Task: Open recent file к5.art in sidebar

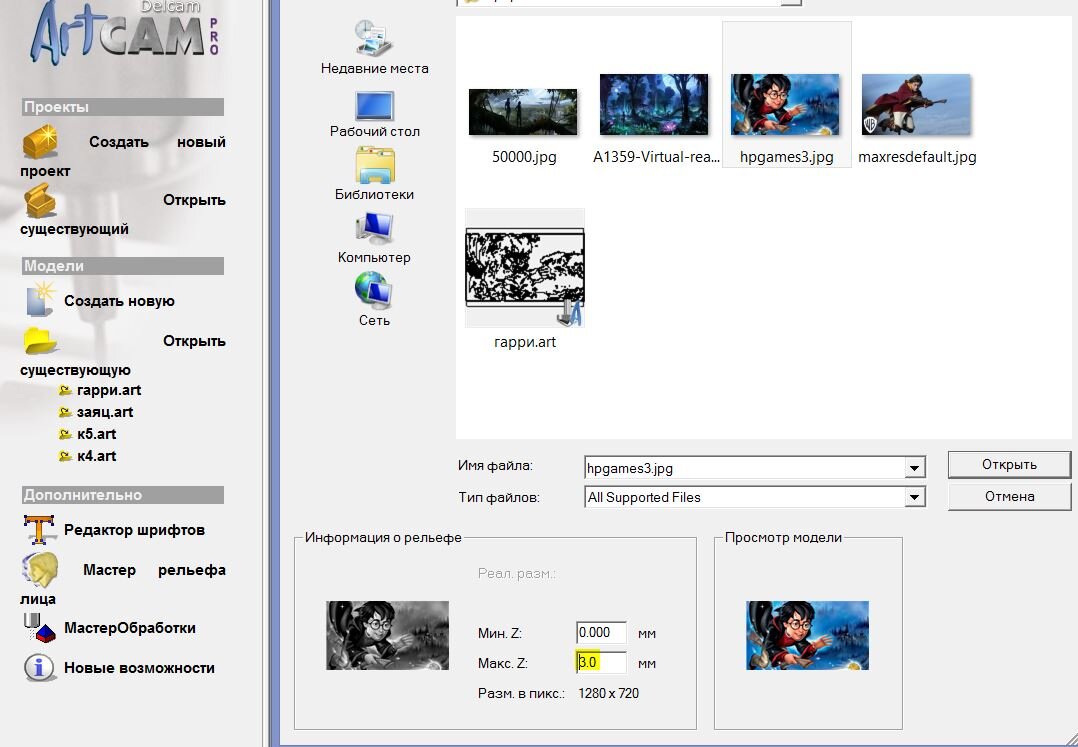Action: pyautogui.click(x=96, y=434)
